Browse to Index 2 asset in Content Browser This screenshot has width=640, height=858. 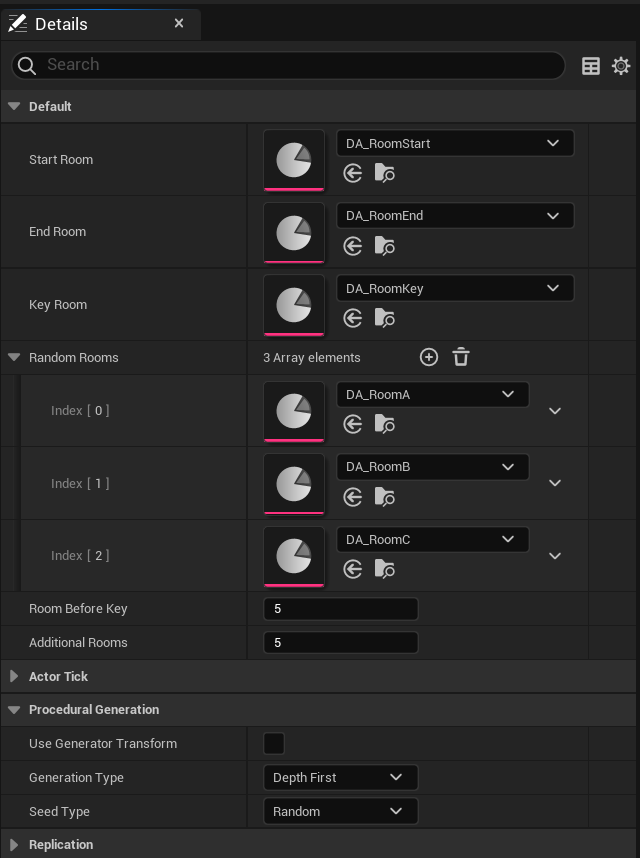point(385,569)
